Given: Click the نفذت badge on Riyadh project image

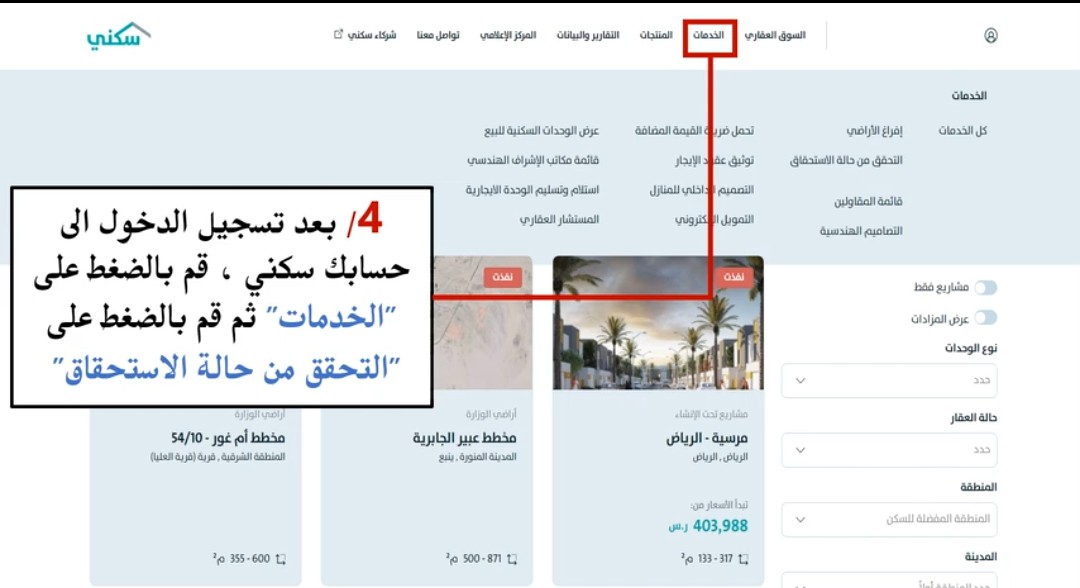Looking at the screenshot, I should tap(734, 277).
